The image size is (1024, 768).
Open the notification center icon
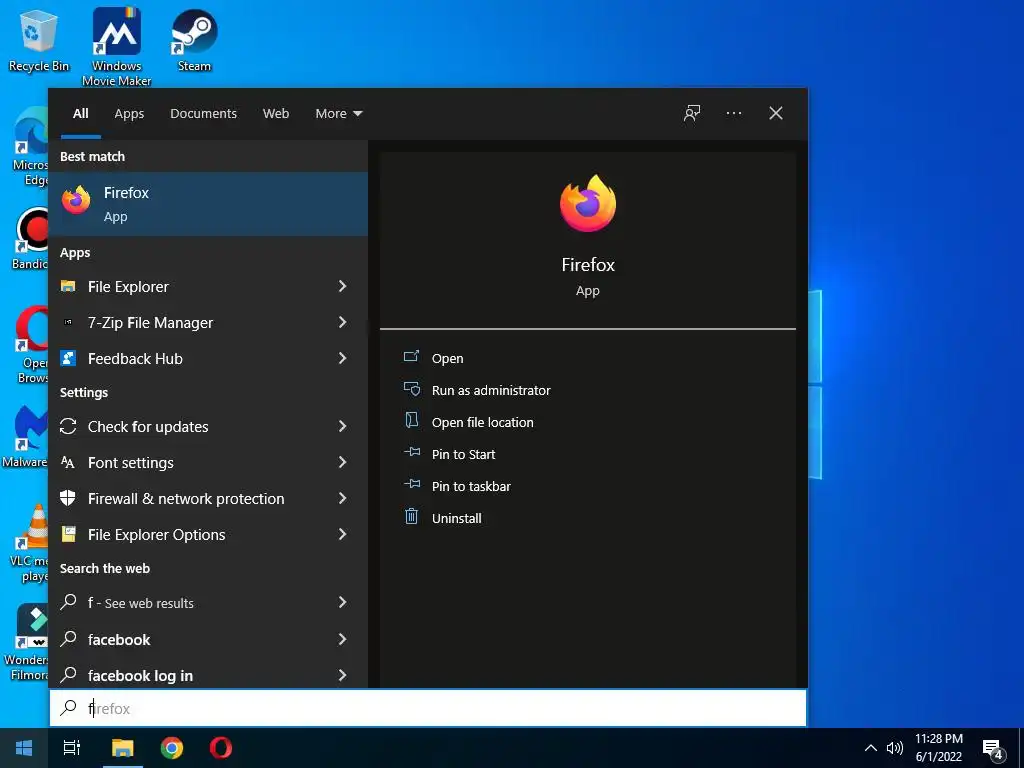[993, 748]
